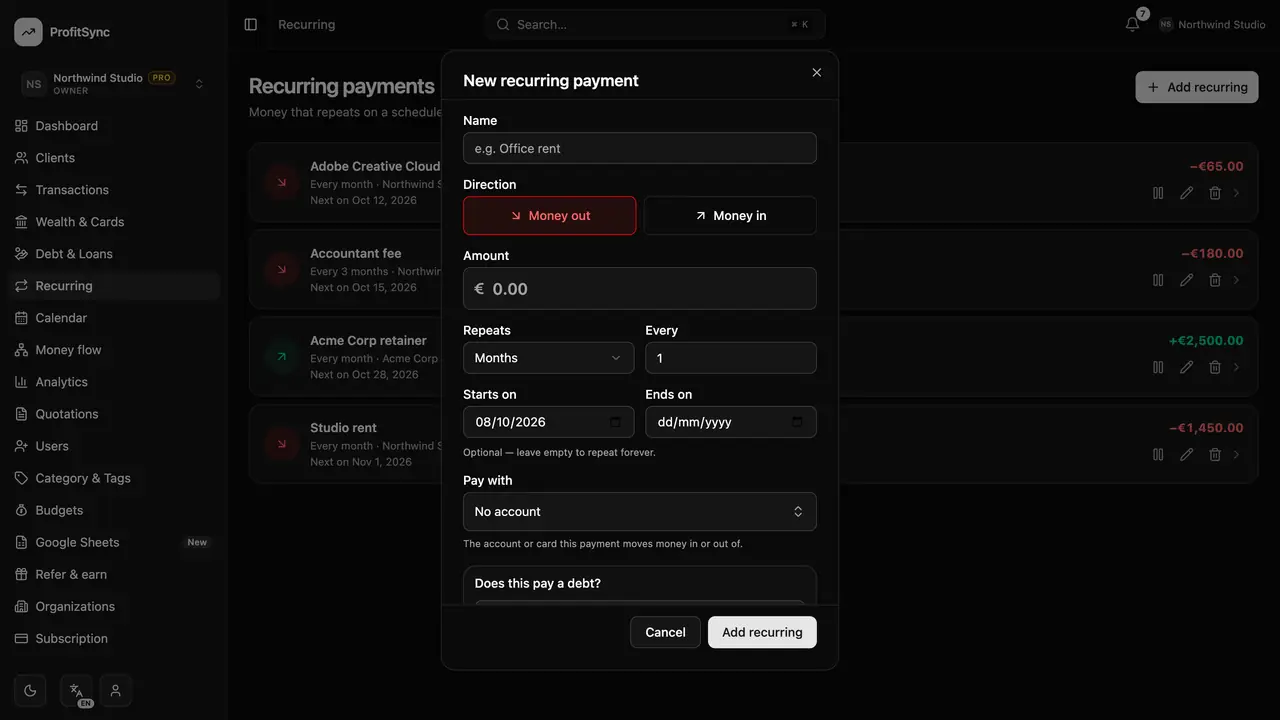Pause the Adobe Creative Cloud recurring payment

pos(1158,193)
